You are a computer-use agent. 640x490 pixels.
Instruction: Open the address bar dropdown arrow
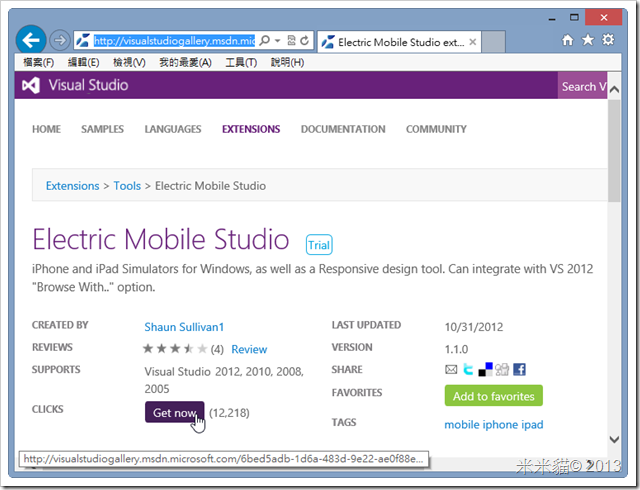[x=278, y=40]
